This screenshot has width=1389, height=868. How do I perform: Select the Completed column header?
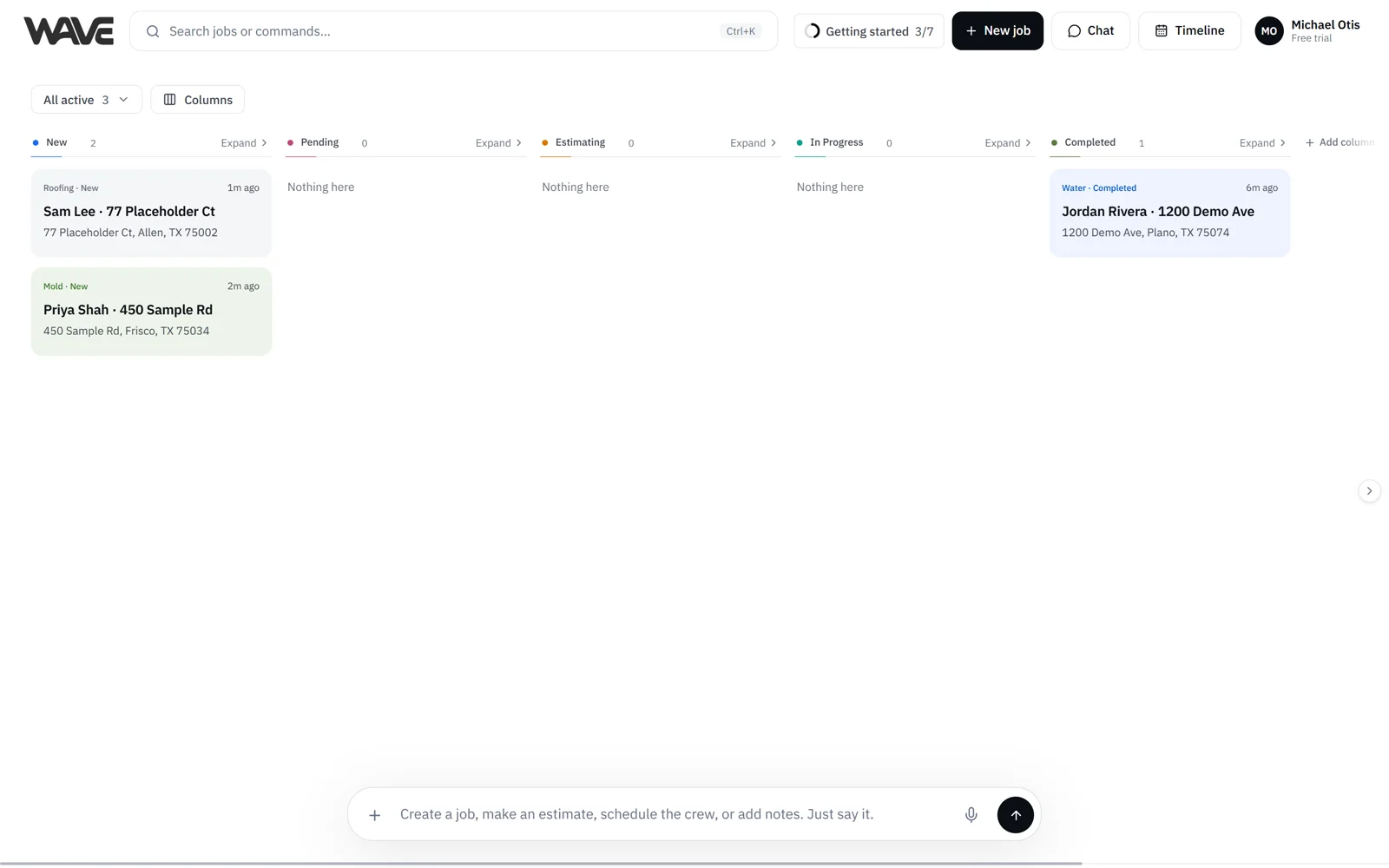point(1089,142)
